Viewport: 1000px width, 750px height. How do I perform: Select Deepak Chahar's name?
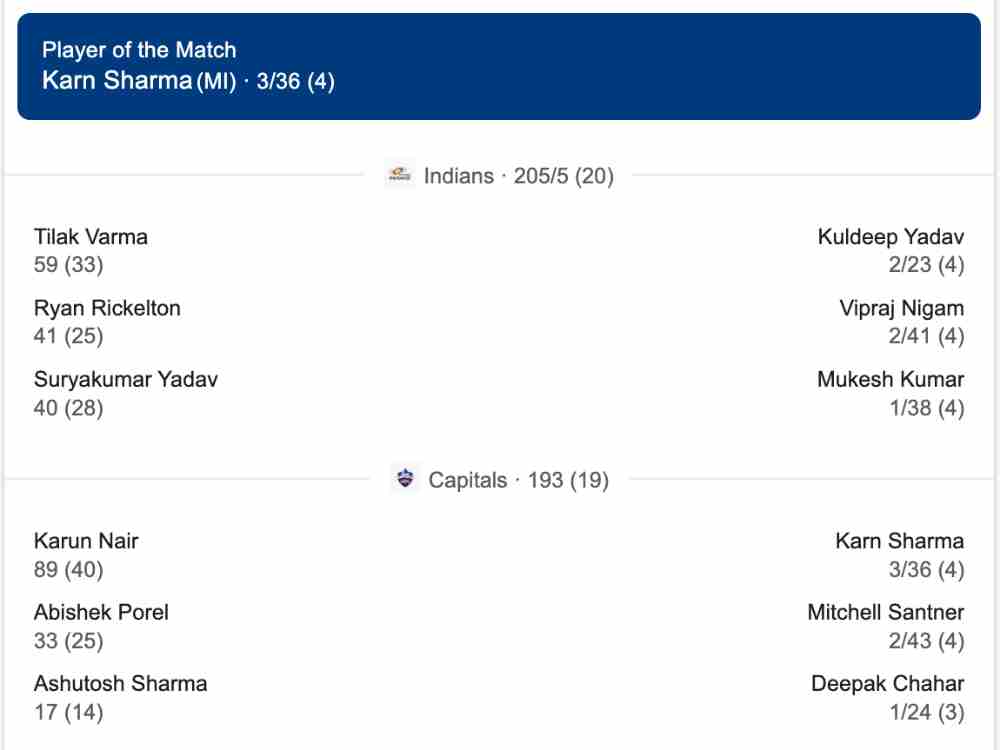887,684
